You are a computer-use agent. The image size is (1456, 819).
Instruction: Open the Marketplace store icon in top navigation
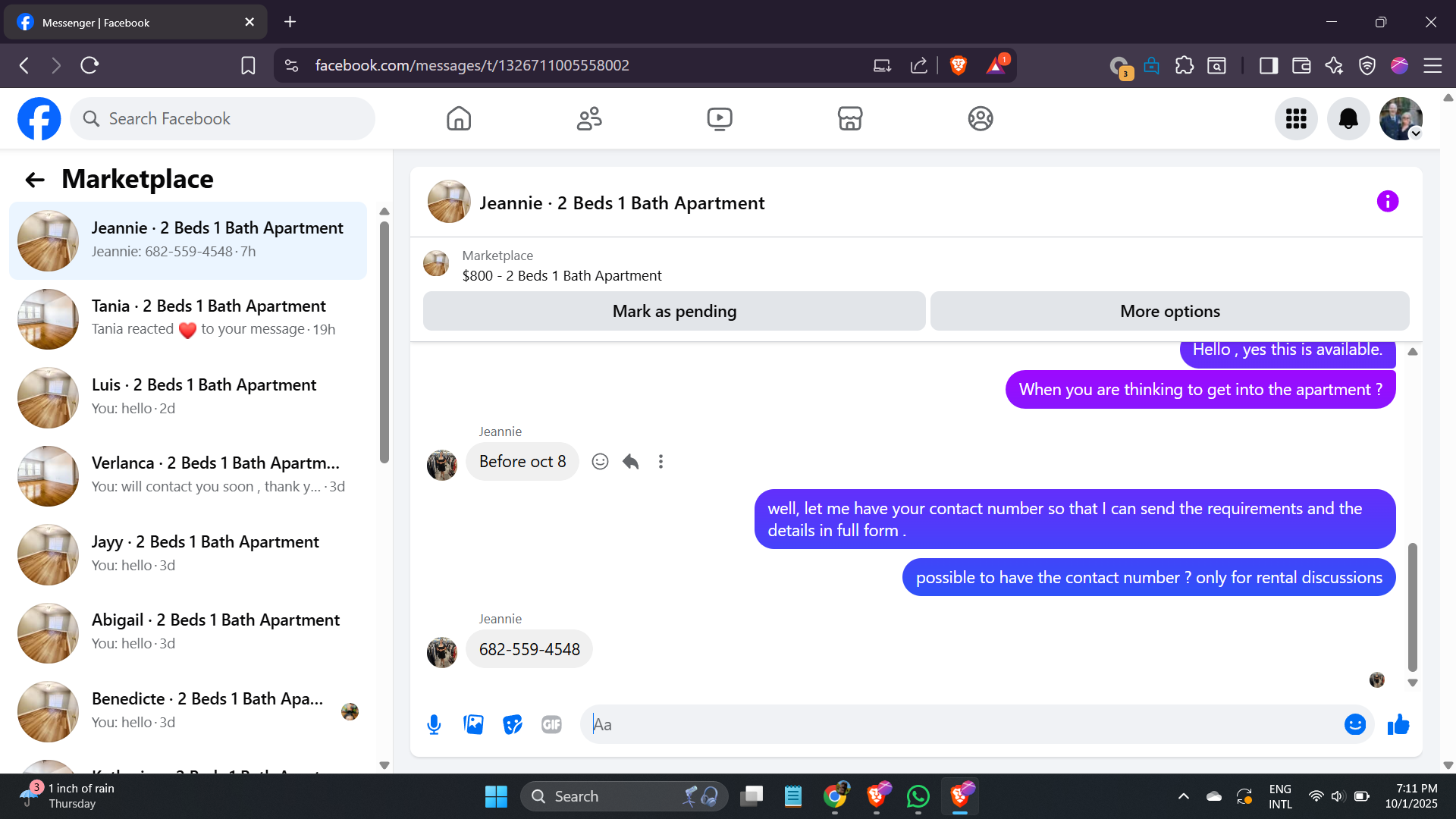click(850, 118)
